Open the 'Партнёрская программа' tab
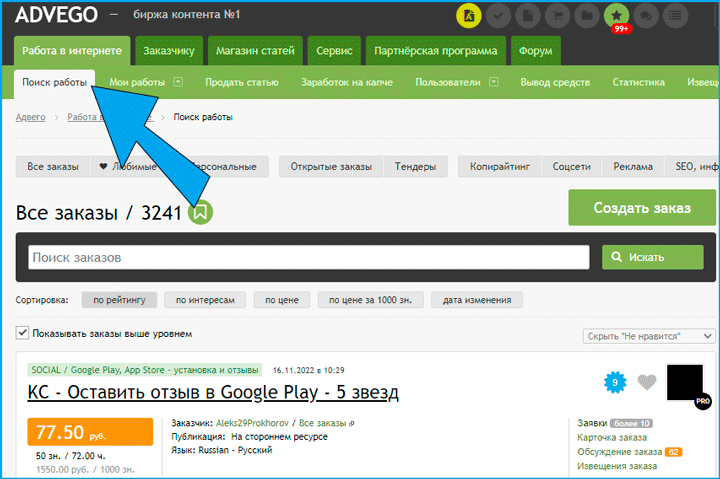The height and width of the screenshot is (479, 720). [x=436, y=51]
